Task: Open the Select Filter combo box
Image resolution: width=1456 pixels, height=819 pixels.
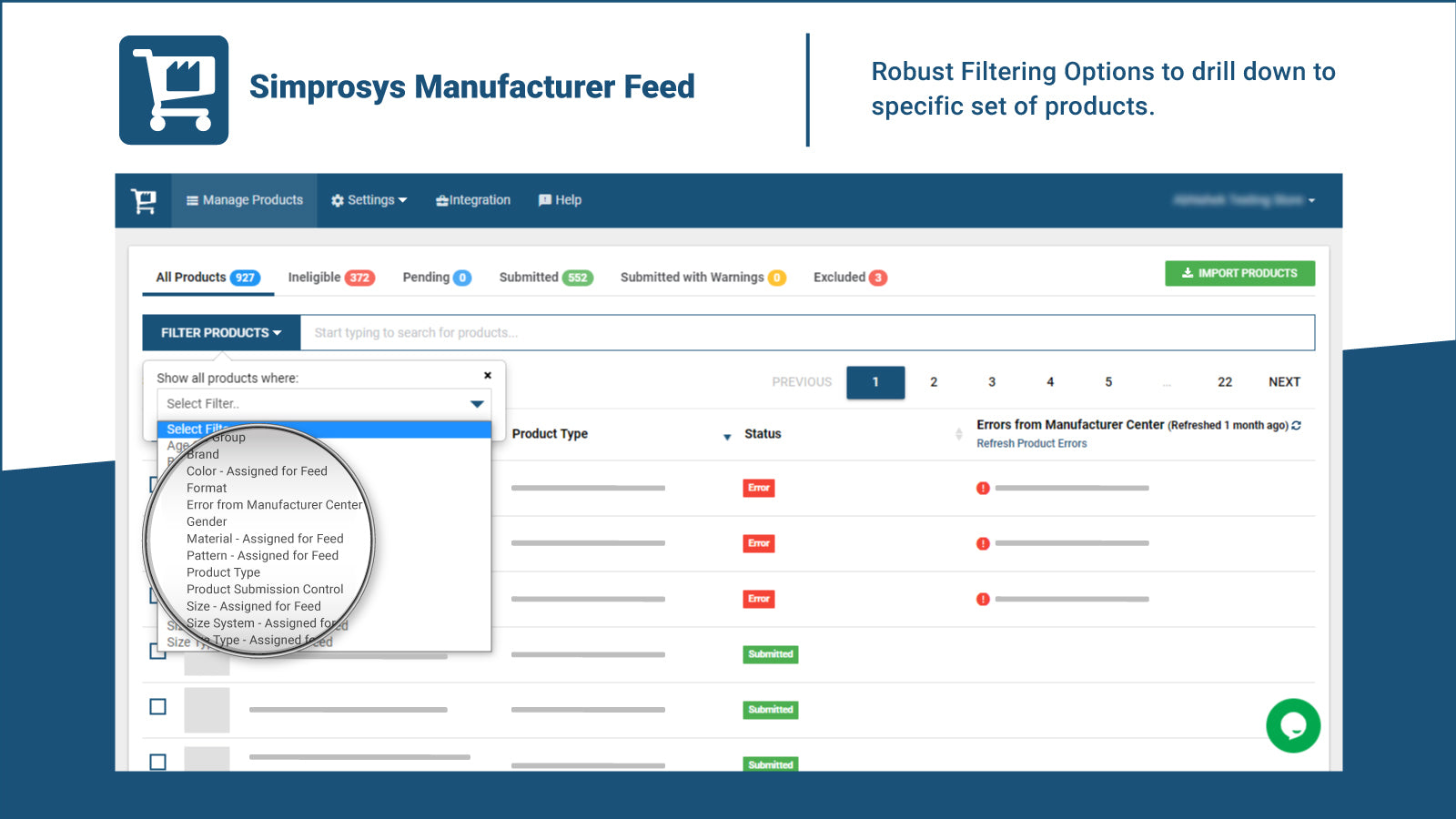Action: point(322,403)
